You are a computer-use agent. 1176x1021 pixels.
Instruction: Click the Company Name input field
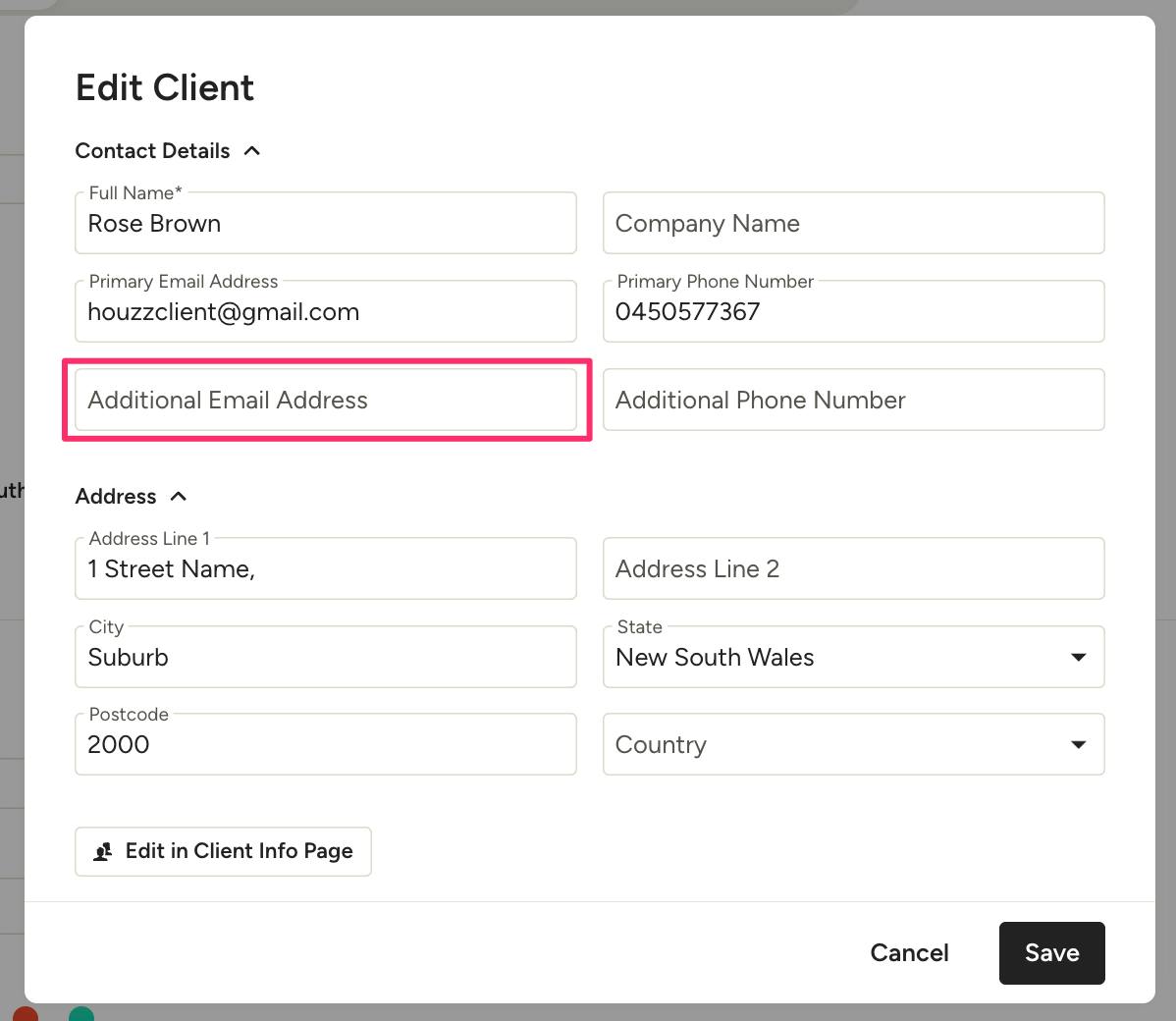click(853, 223)
